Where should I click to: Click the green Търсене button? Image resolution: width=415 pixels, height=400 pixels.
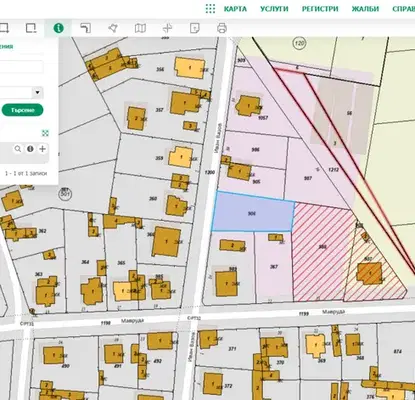point(22,110)
